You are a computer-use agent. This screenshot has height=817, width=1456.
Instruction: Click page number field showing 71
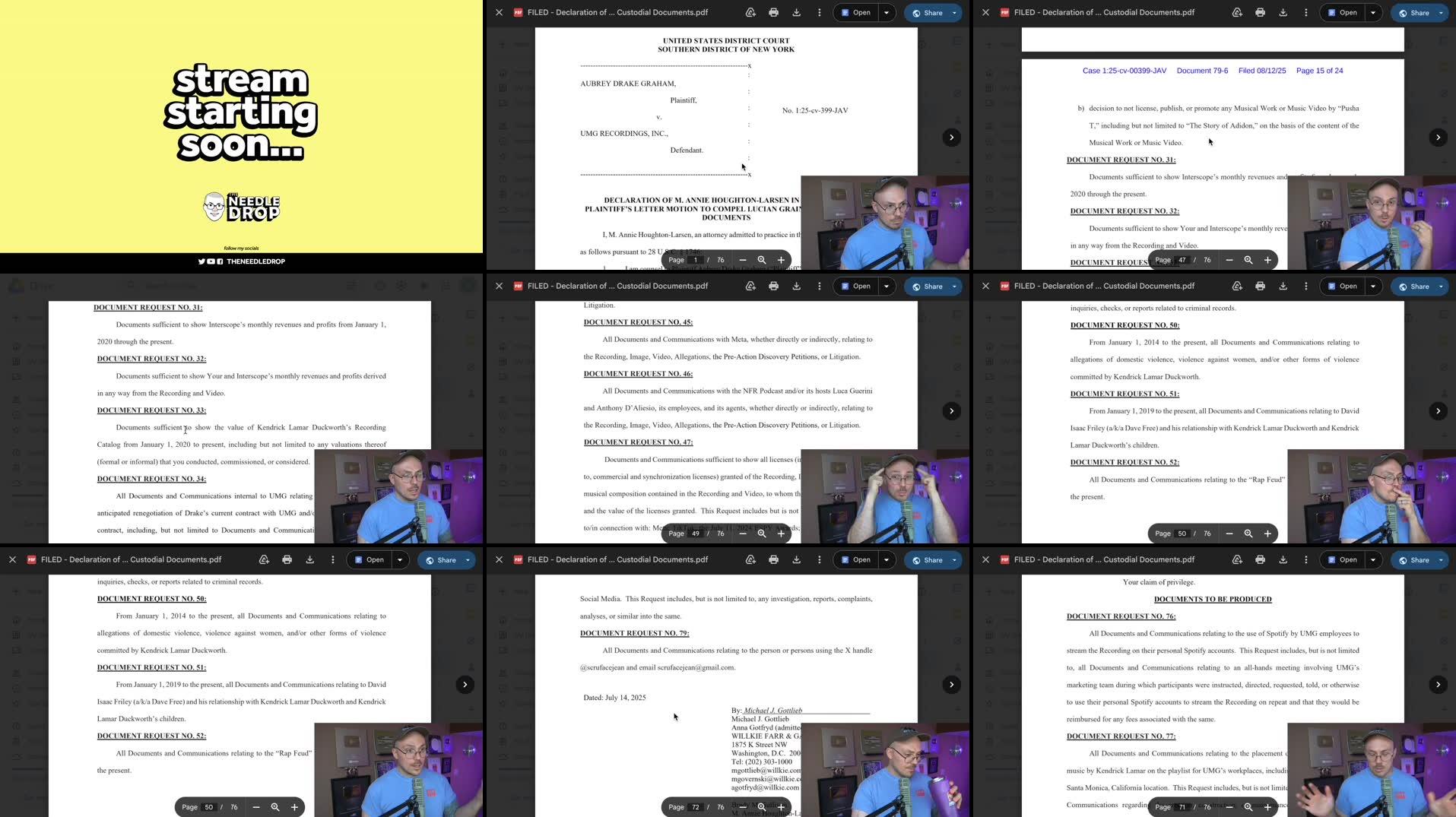[1182, 807]
